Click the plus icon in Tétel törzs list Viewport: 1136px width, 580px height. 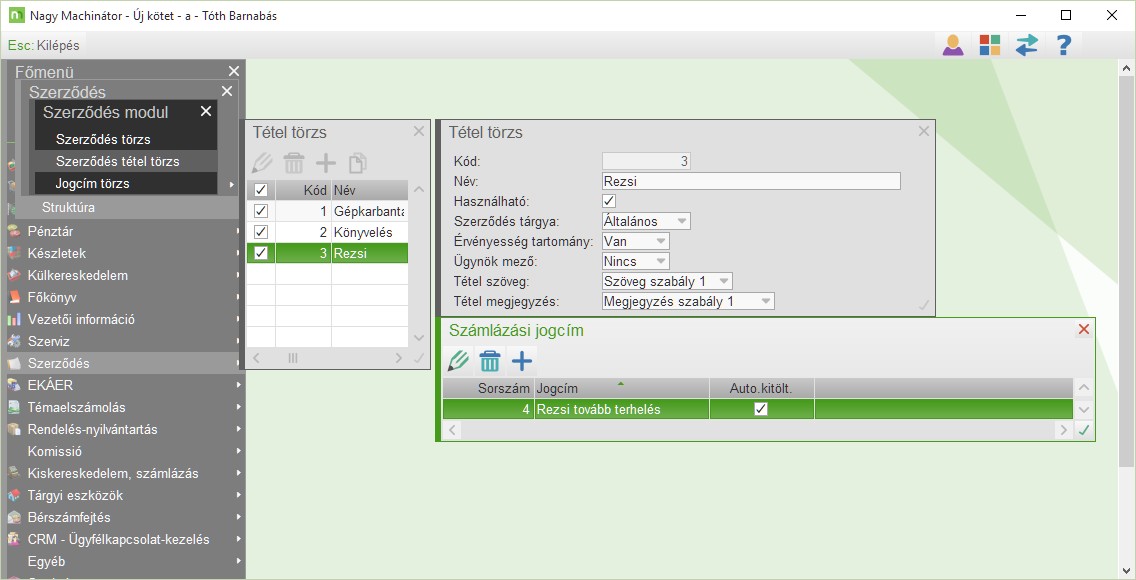[326, 163]
